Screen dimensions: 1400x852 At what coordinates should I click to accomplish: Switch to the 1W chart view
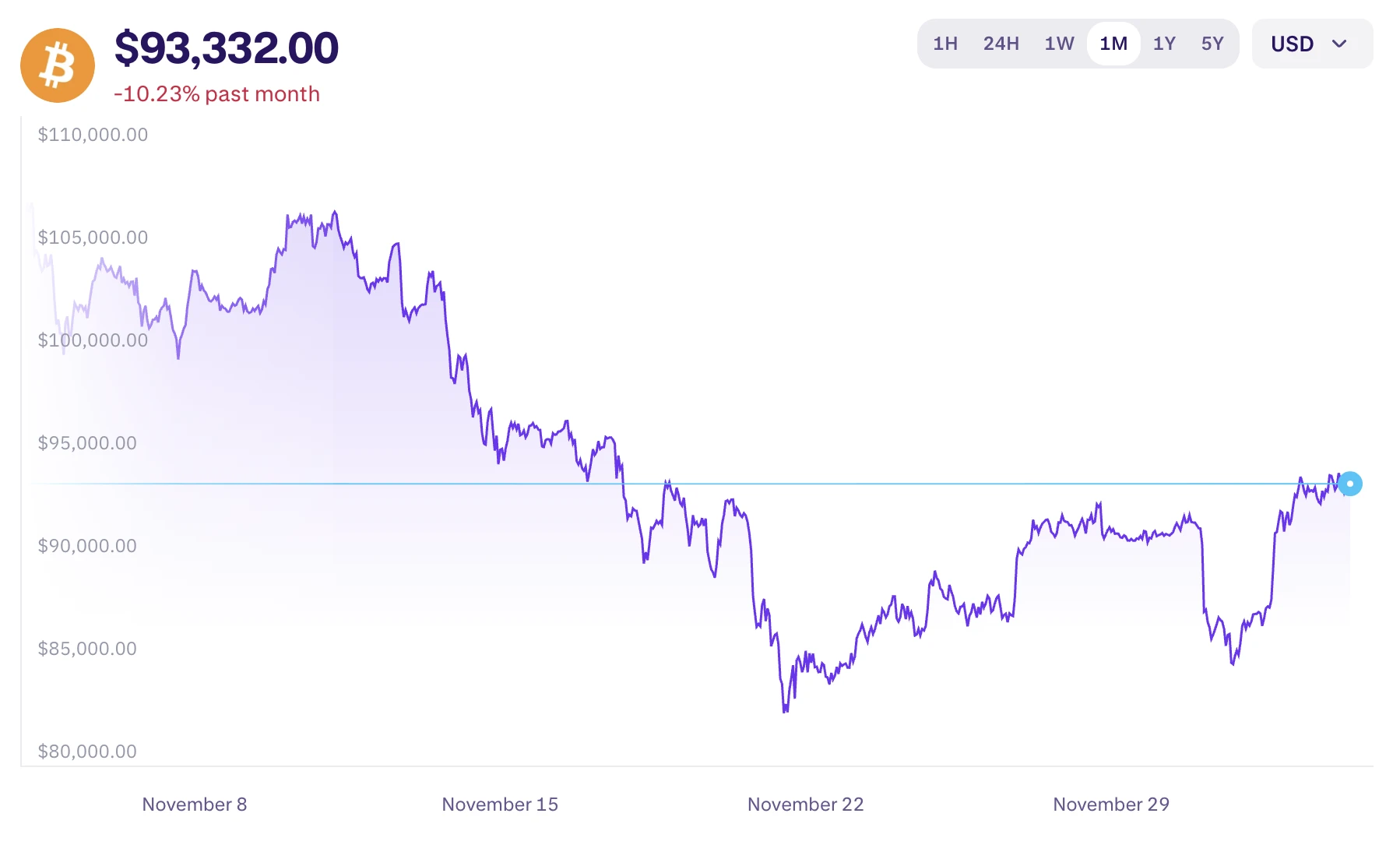(x=1057, y=44)
